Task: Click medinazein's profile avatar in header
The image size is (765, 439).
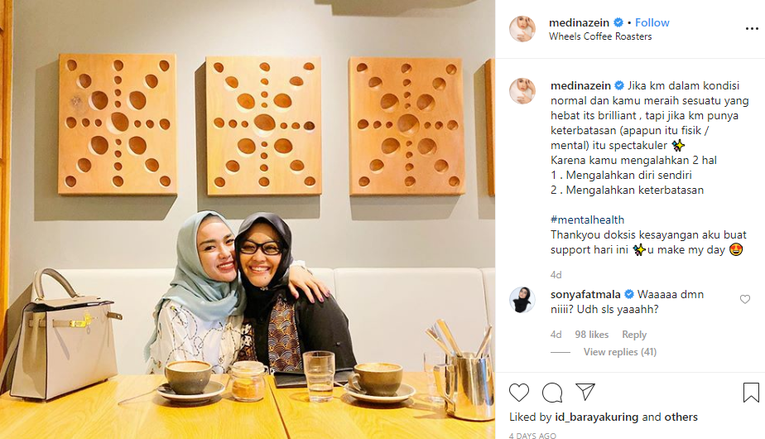Action: pyautogui.click(x=523, y=29)
